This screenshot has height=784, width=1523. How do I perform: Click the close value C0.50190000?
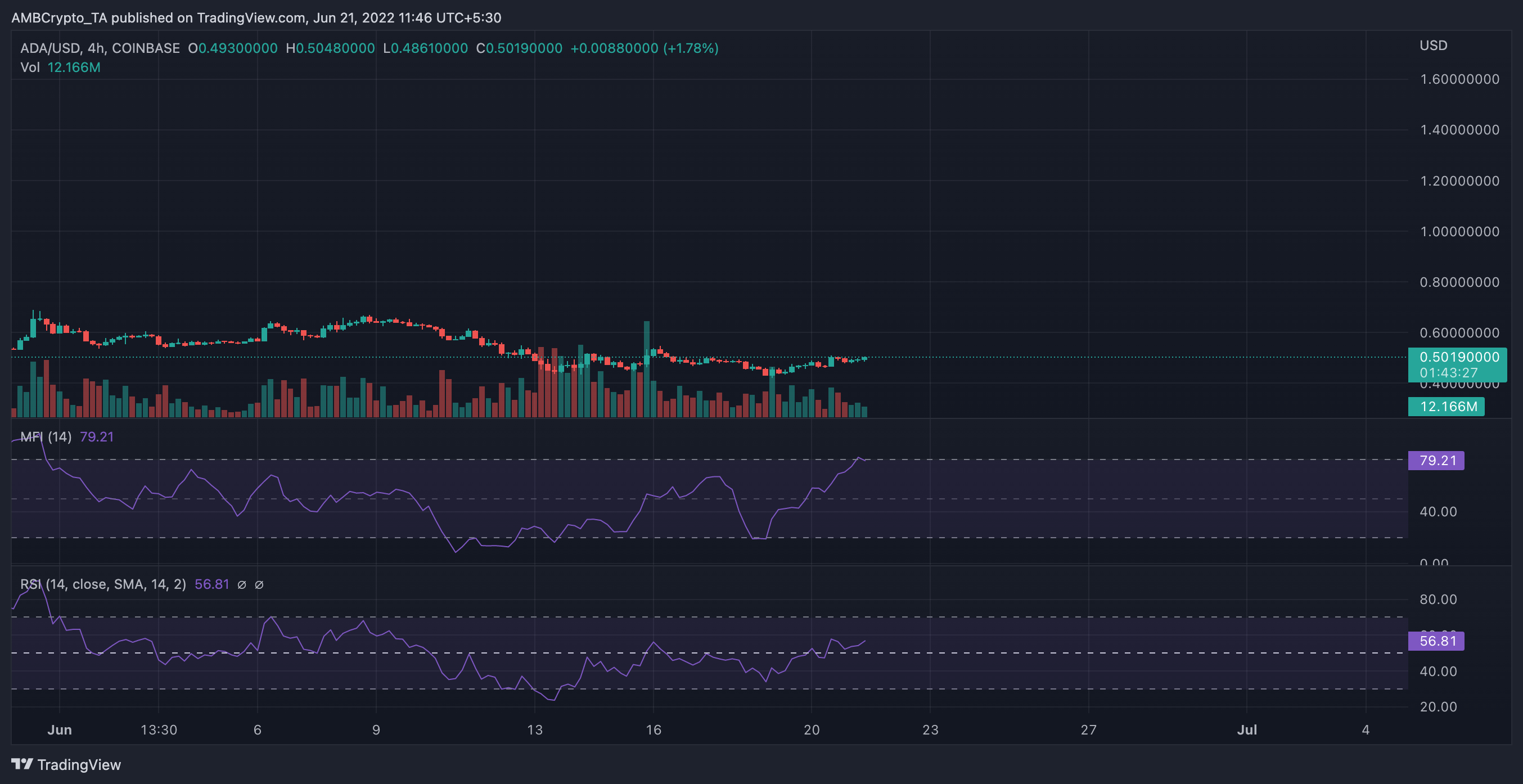click(x=520, y=48)
